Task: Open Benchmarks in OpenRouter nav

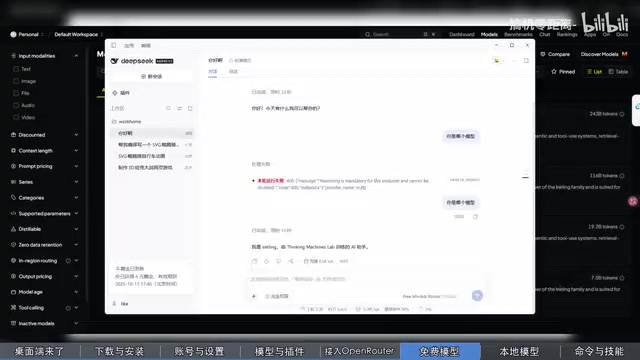Action: 518,35
